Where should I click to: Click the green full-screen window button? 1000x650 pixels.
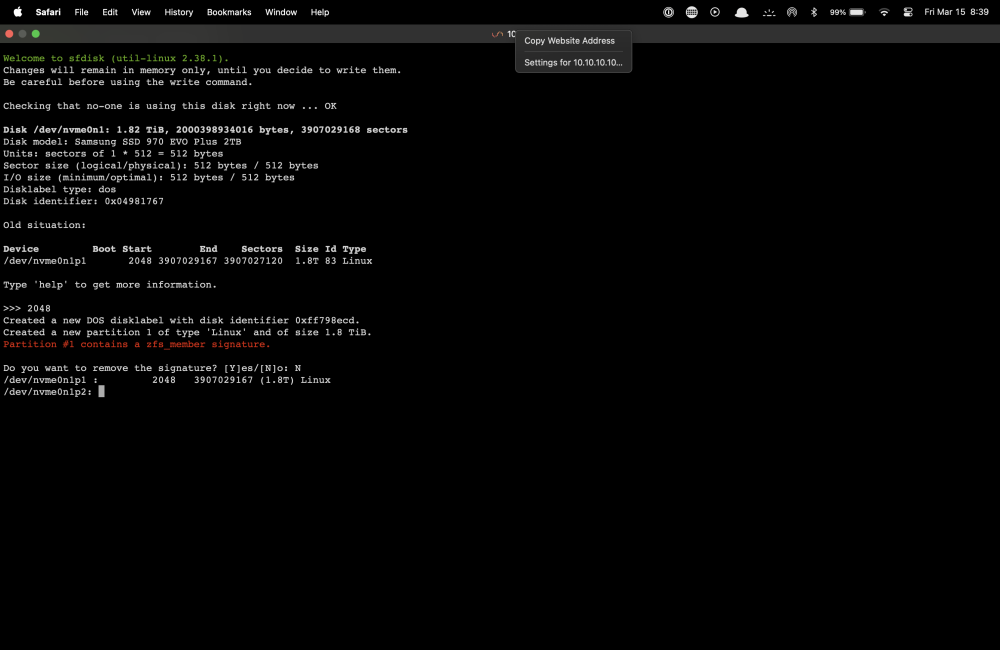36,34
